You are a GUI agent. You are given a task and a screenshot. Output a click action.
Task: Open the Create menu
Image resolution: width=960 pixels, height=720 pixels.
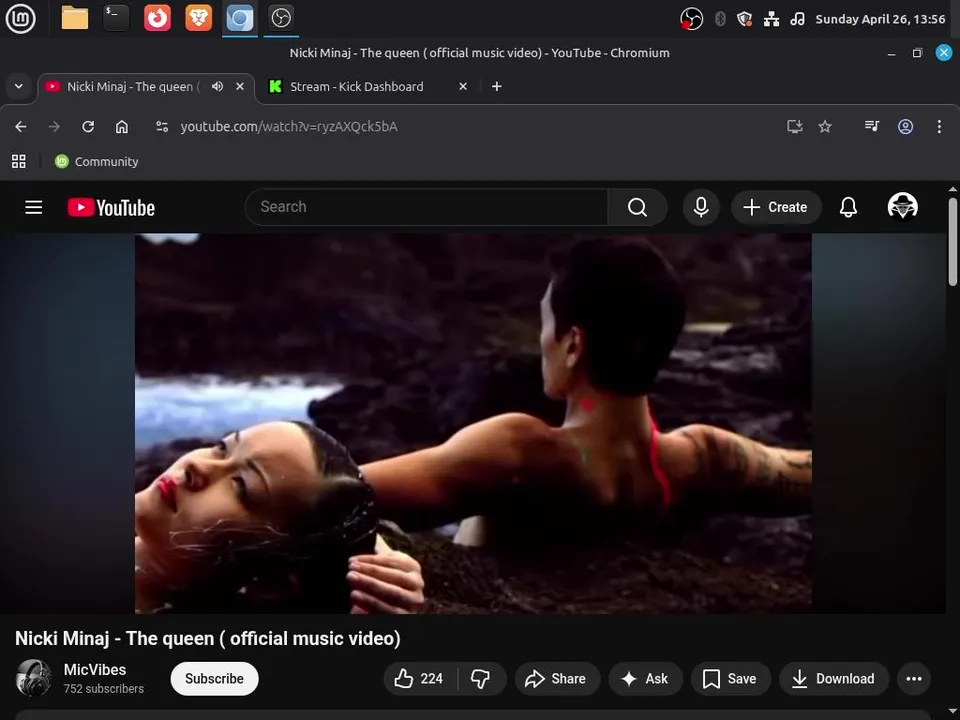[x=776, y=207]
